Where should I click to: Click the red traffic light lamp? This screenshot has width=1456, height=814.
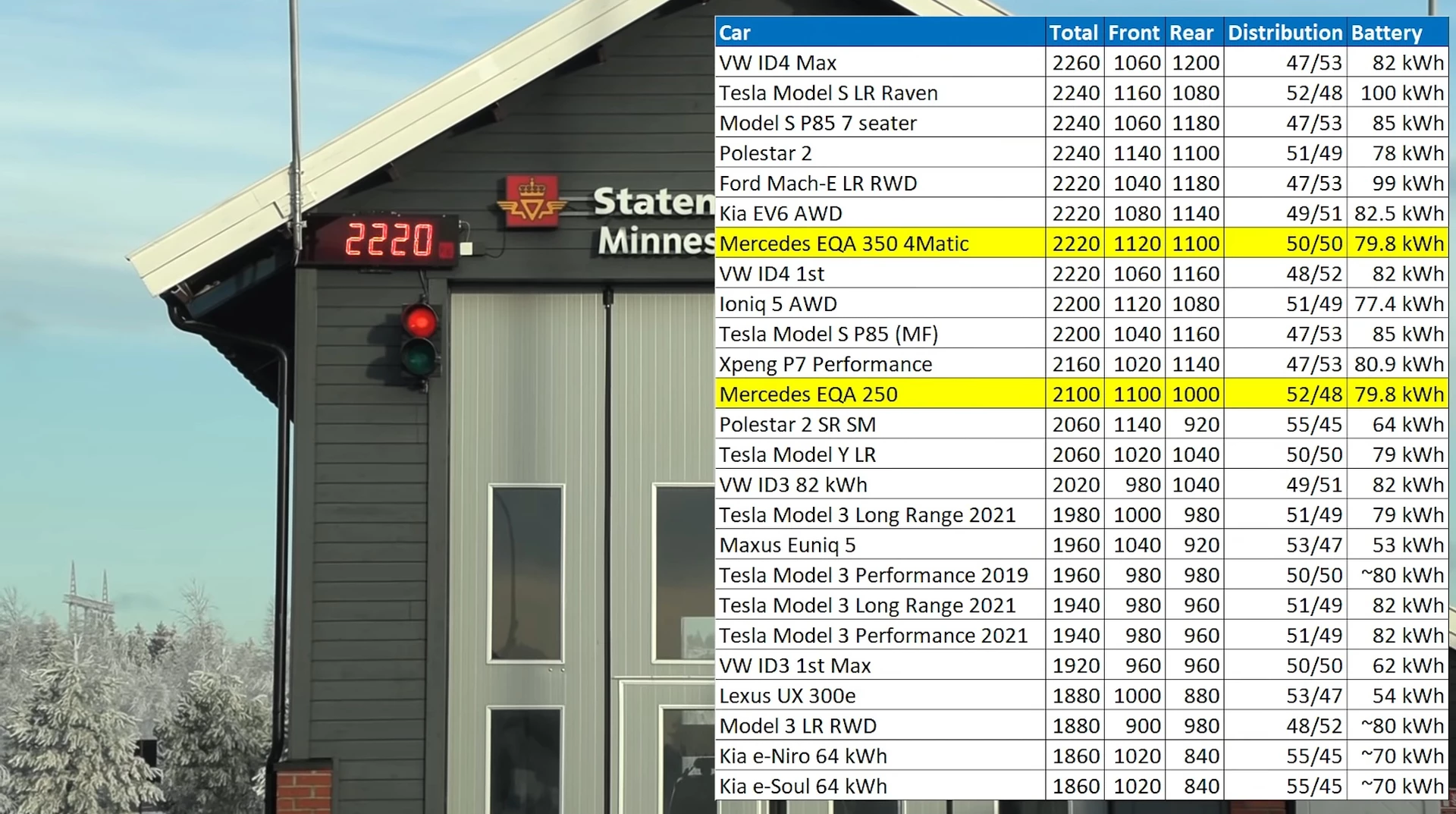(419, 322)
